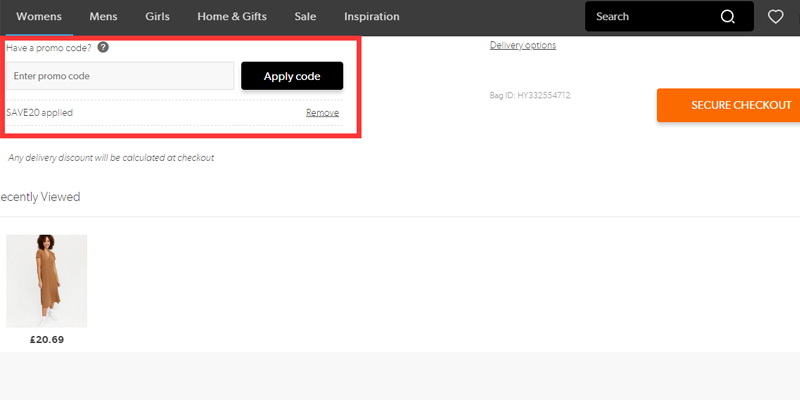
Task: Click the Enter promo code field
Action: (120, 76)
